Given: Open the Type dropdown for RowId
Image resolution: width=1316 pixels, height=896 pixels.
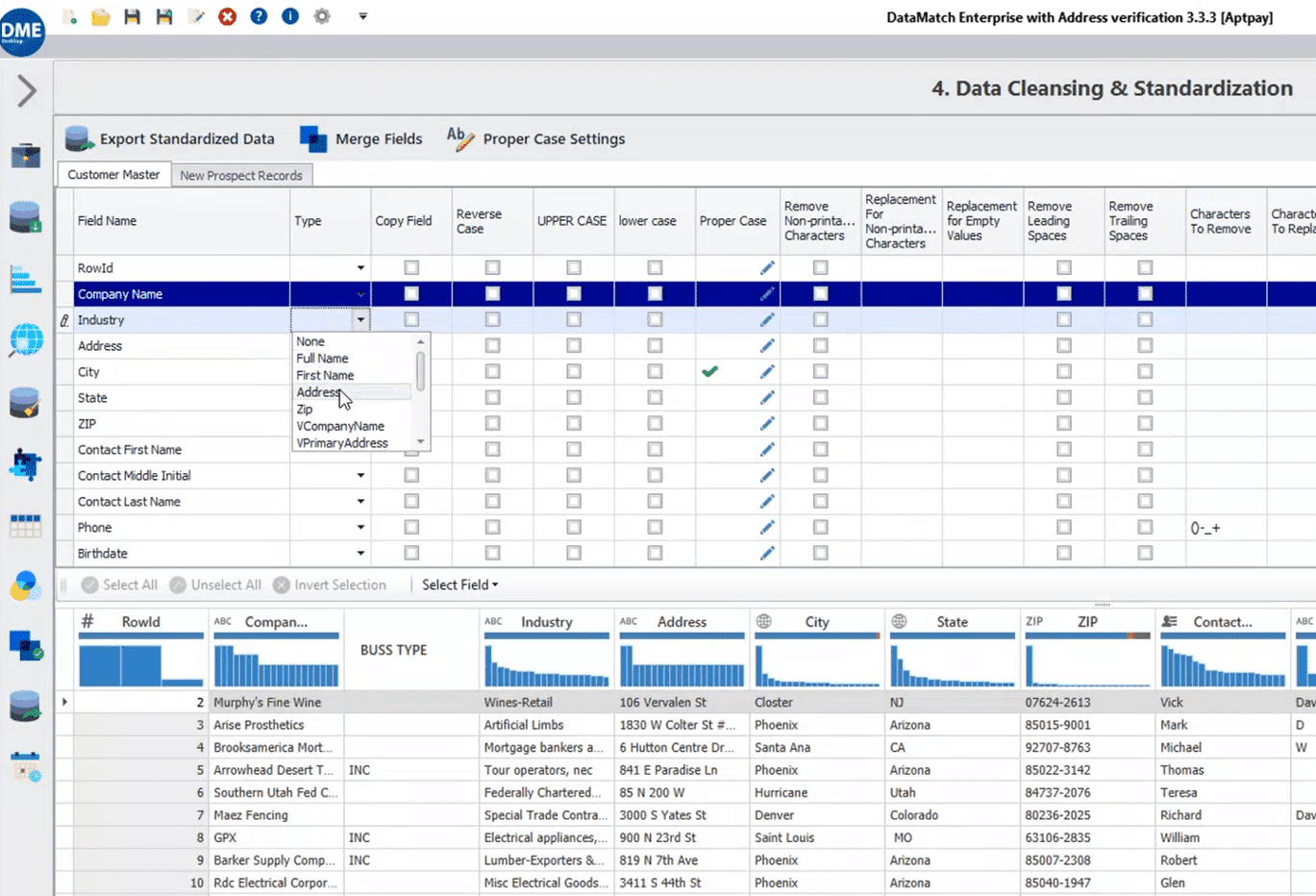Looking at the screenshot, I should coord(360,268).
